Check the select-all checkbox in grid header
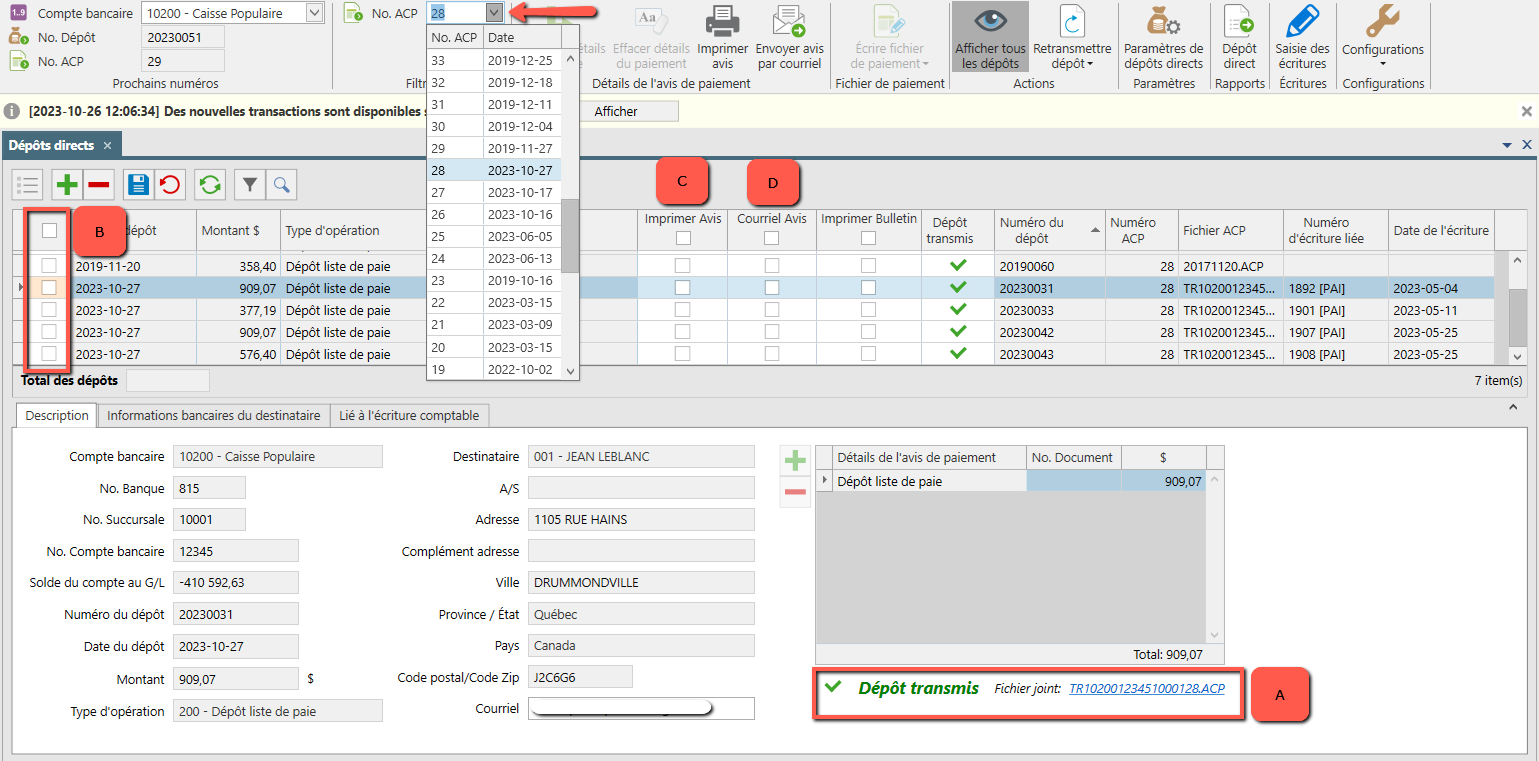Viewport: 1539px width, 761px height. click(49, 230)
